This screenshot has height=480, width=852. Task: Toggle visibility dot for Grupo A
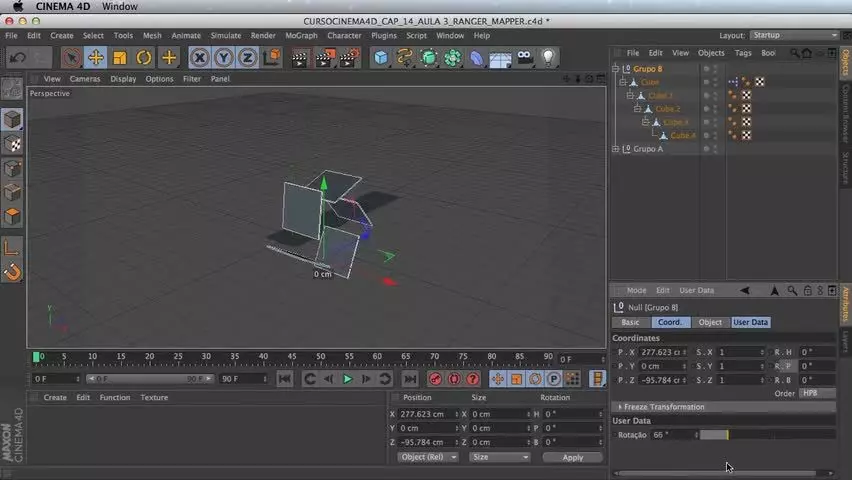coord(706,148)
